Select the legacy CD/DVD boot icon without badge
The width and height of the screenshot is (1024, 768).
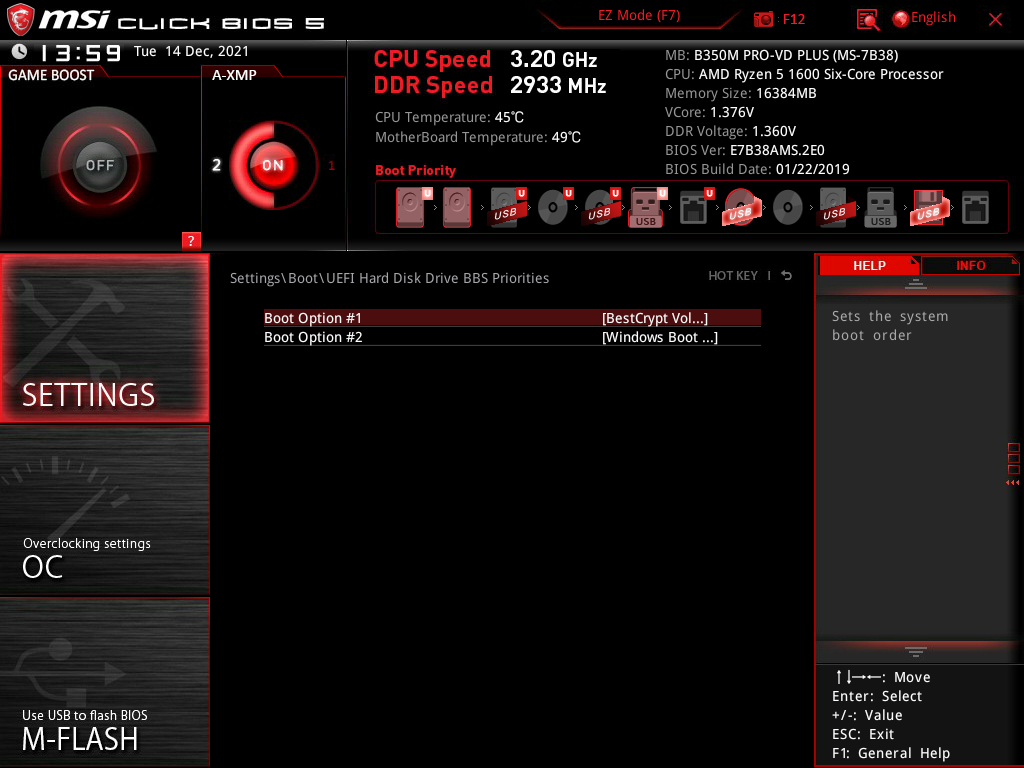tap(788, 208)
